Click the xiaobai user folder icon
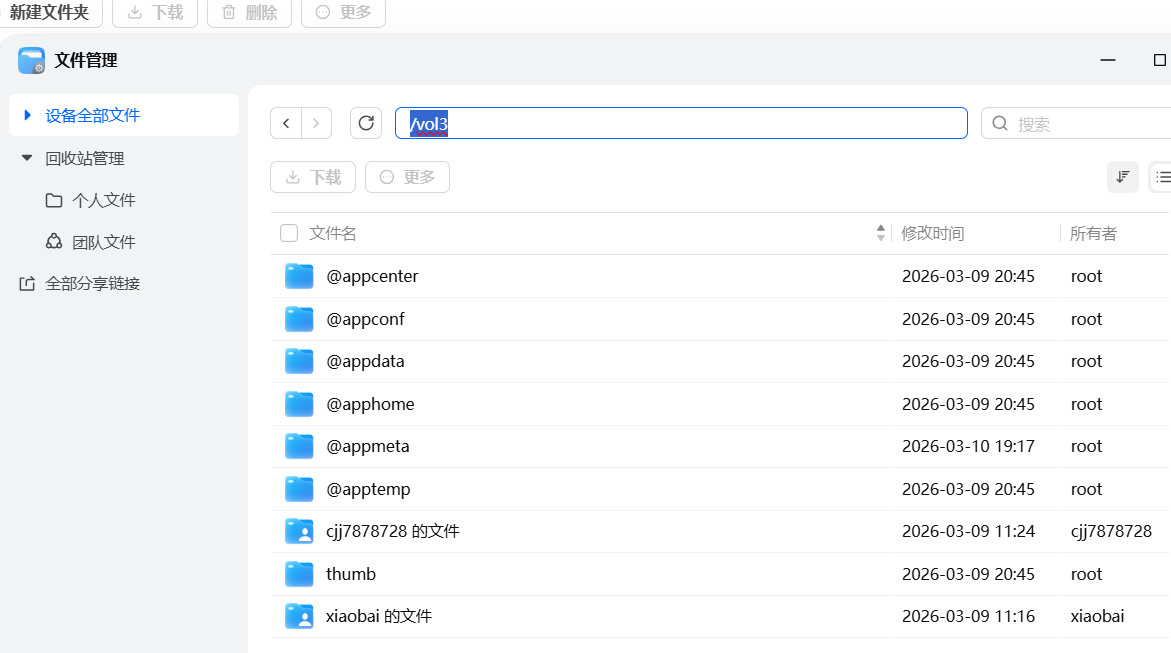Image resolution: width=1171 pixels, height=653 pixels. (x=299, y=616)
